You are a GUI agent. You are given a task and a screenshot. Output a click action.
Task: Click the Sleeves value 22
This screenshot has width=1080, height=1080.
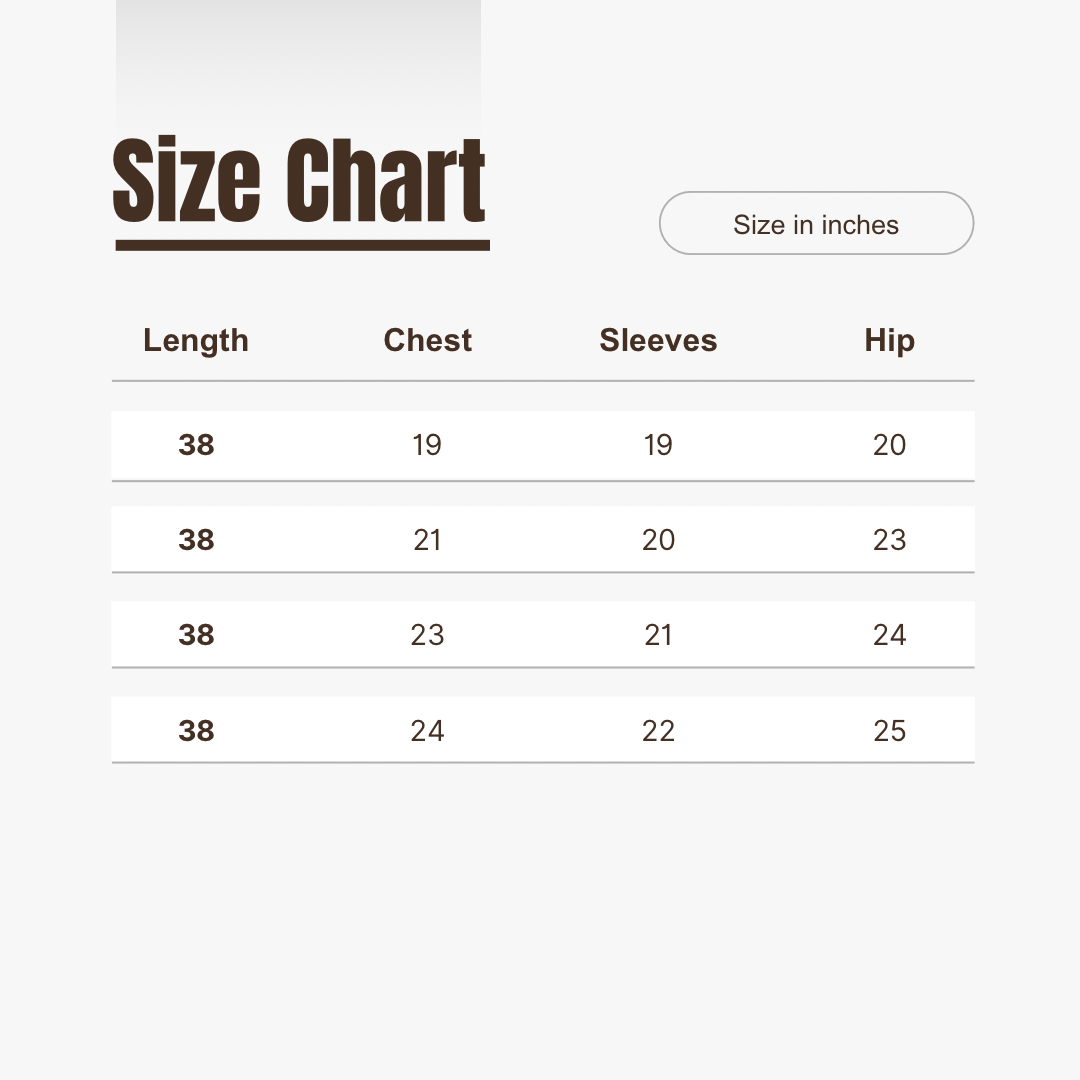[x=658, y=731]
